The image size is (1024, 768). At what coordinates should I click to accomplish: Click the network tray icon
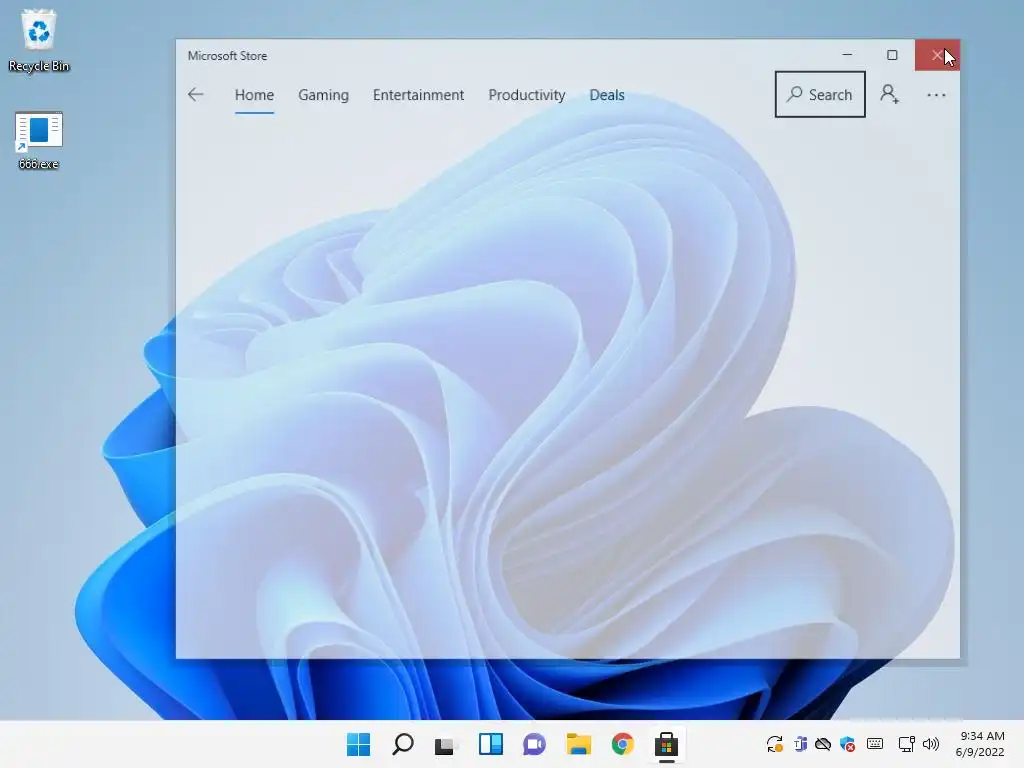[x=906, y=744]
